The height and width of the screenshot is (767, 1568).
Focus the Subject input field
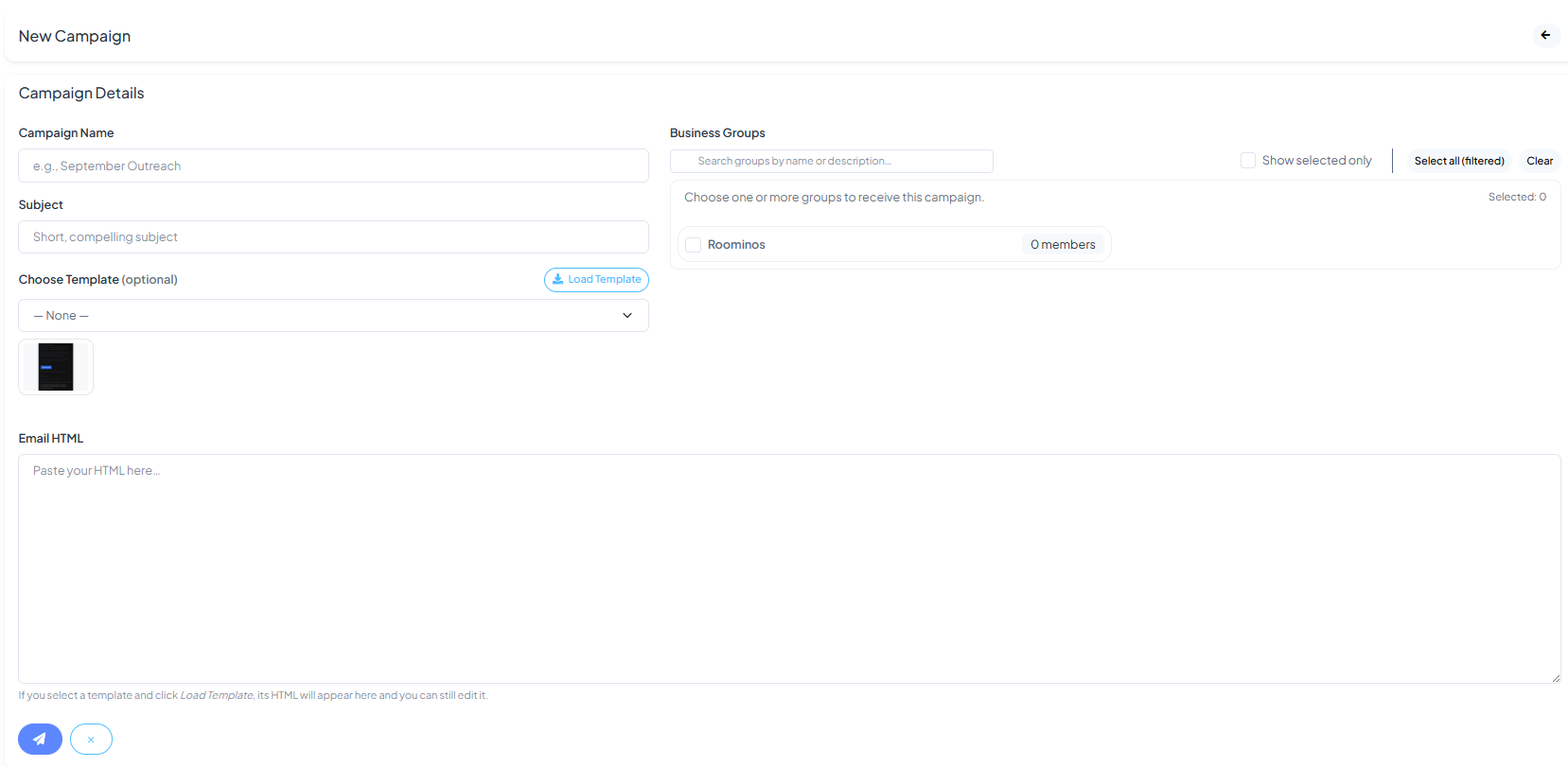[x=333, y=237]
